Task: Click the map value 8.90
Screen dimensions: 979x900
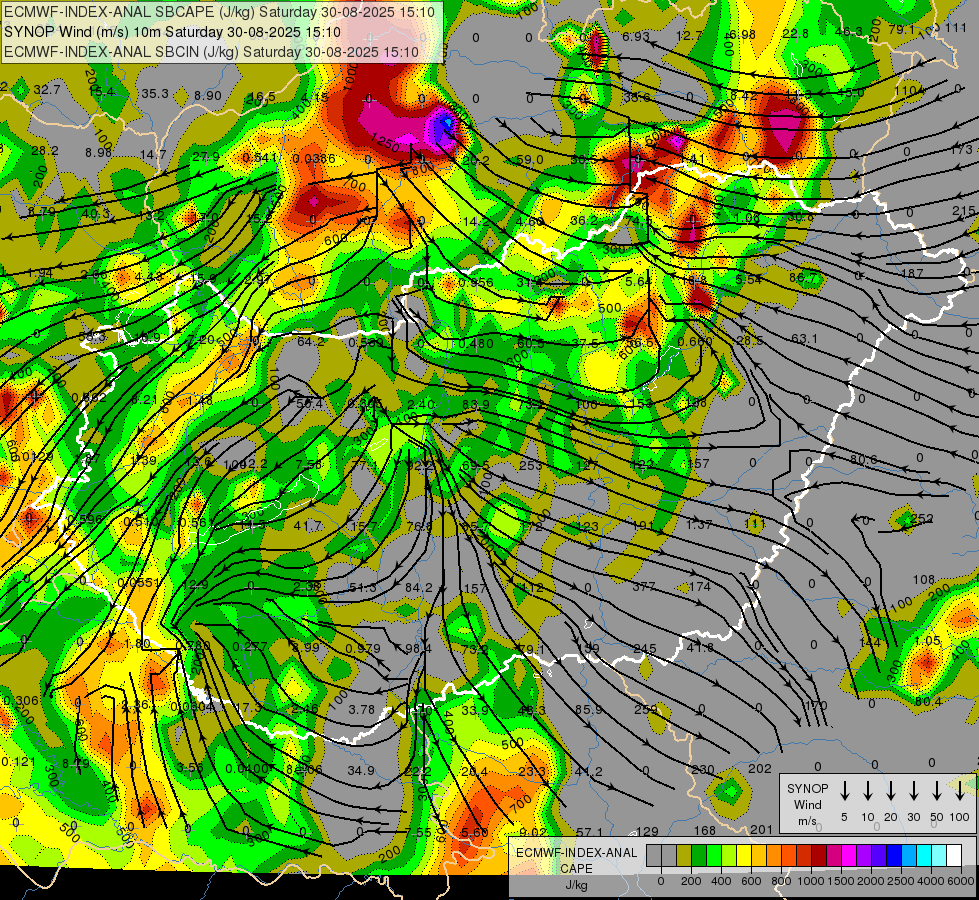Action: pyautogui.click(x=208, y=96)
